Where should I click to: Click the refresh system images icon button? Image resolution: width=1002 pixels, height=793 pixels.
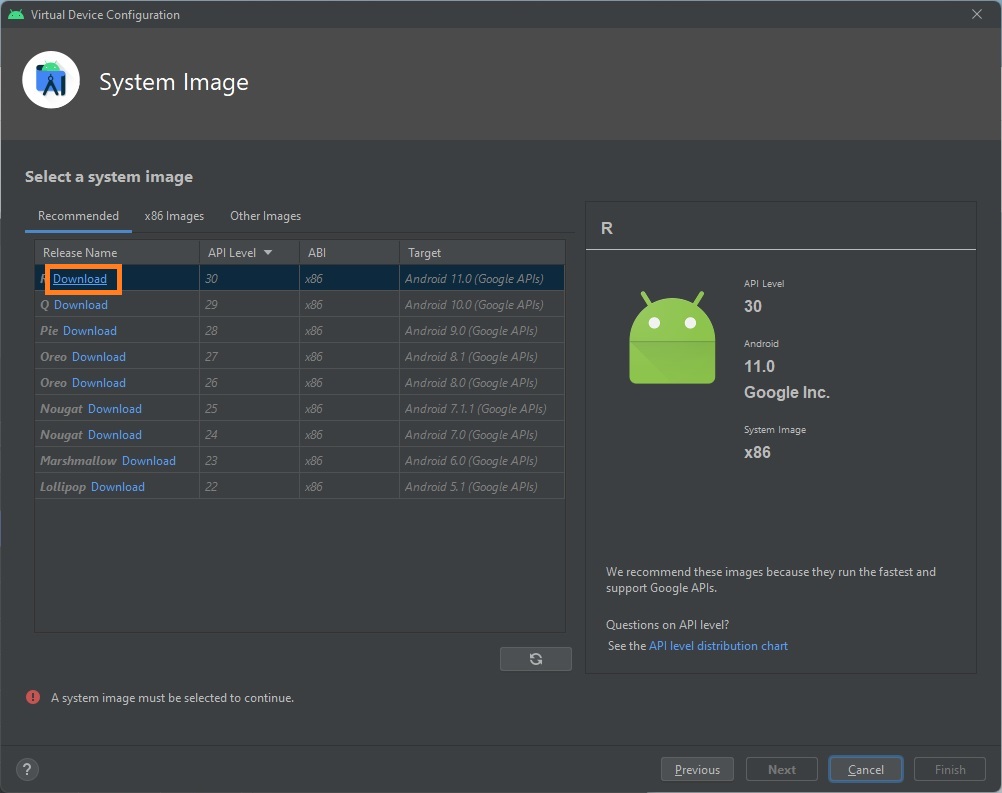tap(536, 659)
